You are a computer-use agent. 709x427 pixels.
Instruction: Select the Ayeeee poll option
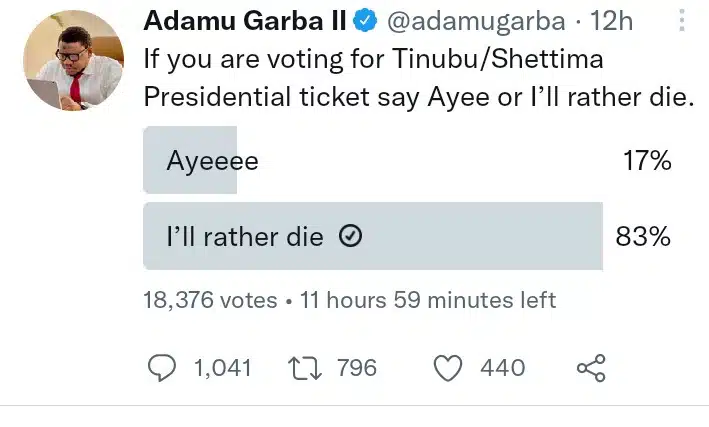pos(212,161)
